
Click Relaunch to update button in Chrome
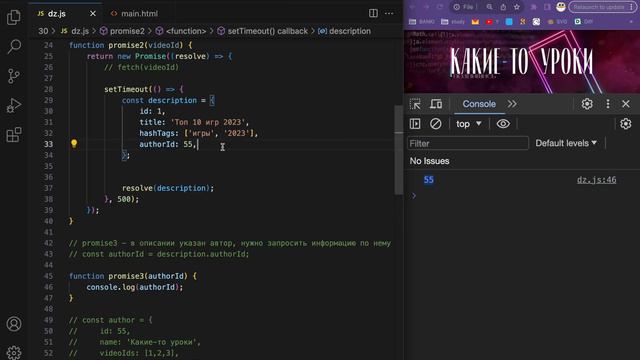pyautogui.click(x=602, y=7)
